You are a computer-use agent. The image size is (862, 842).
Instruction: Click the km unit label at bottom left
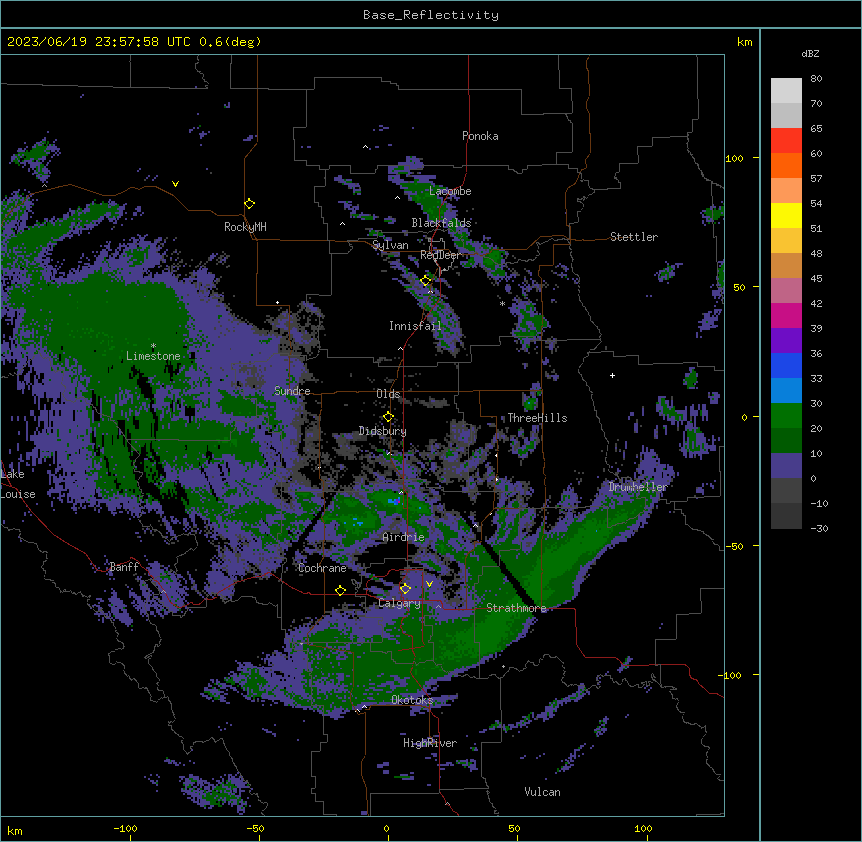click(15, 831)
